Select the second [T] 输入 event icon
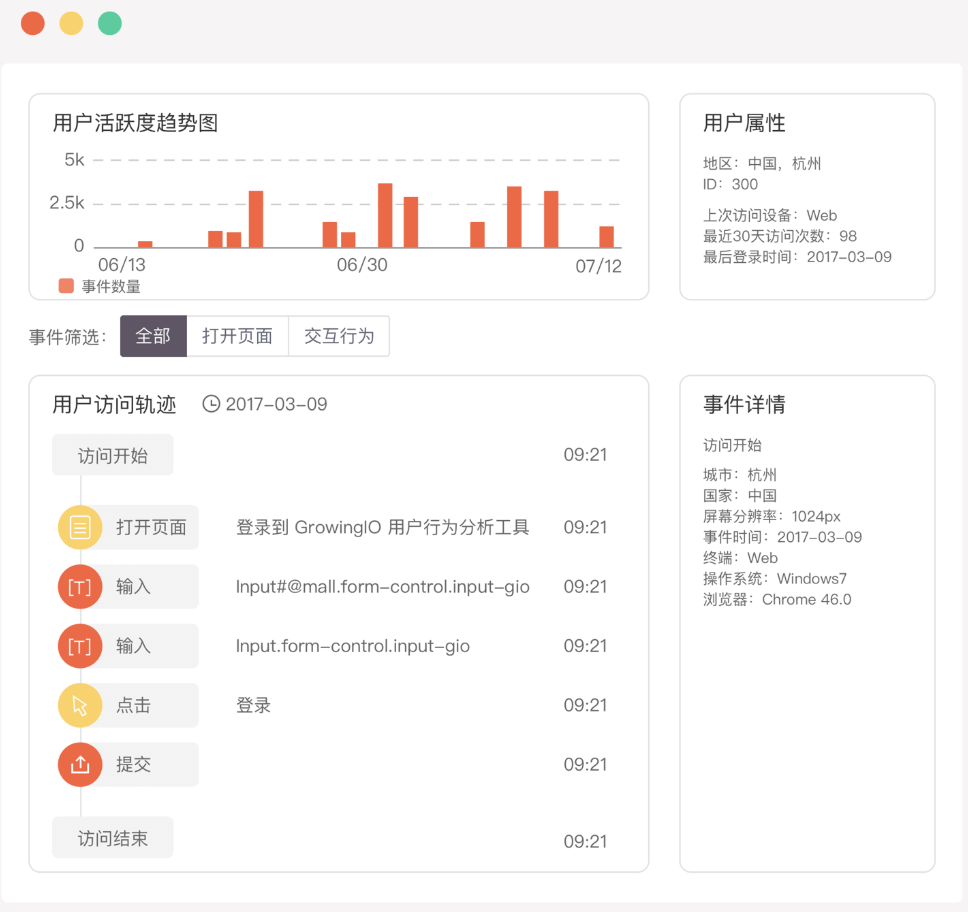Viewport: 968px width, 912px height. pyautogui.click(x=80, y=646)
